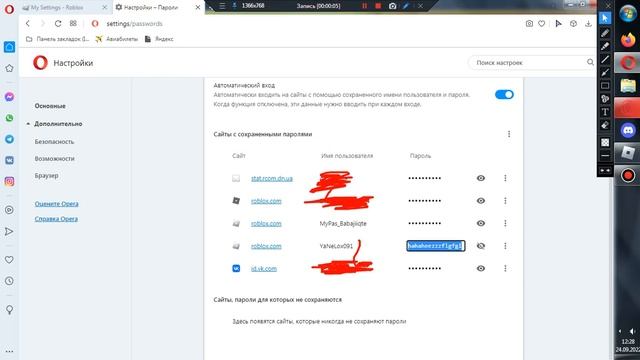Image resolution: width=640 pixels, height=360 pixels.
Task: Open Возможности settings section
Action: pos(54,158)
